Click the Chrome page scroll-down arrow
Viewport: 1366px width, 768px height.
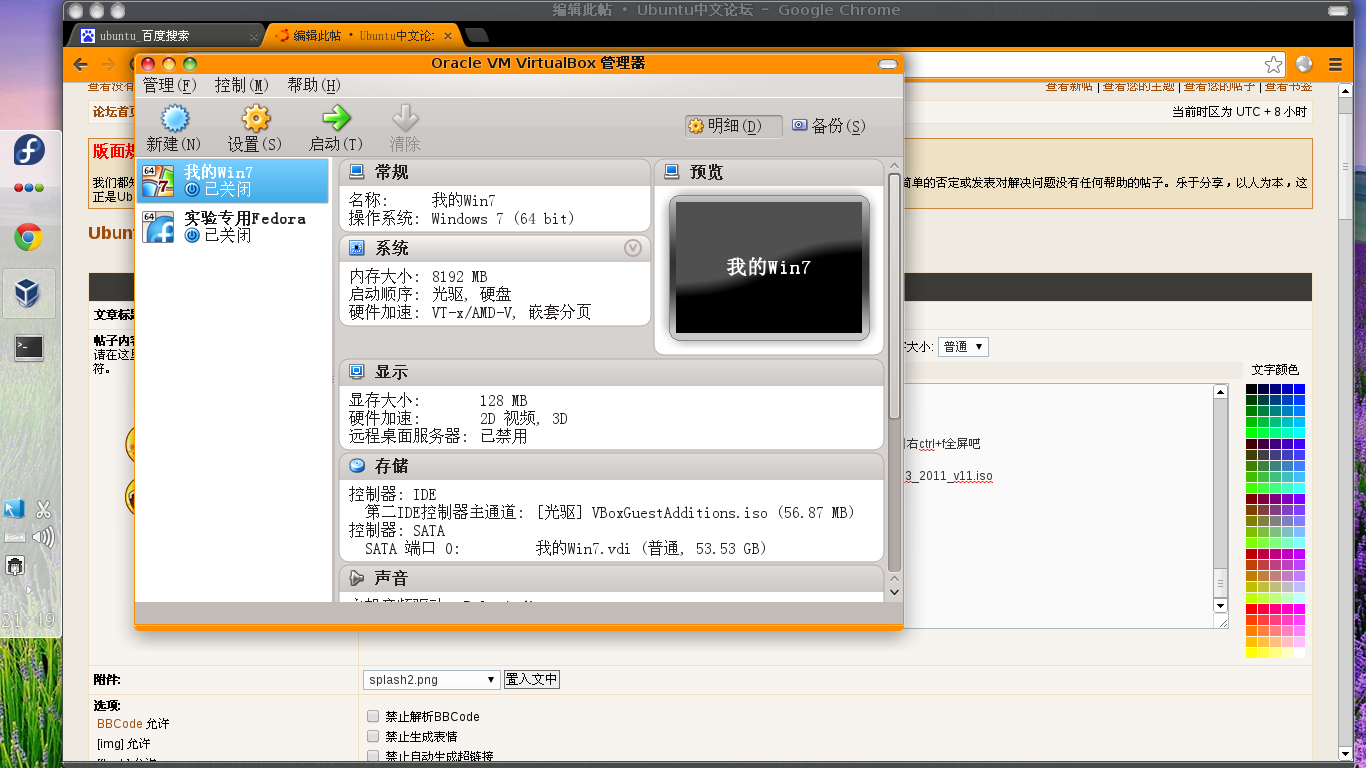tap(1344, 753)
